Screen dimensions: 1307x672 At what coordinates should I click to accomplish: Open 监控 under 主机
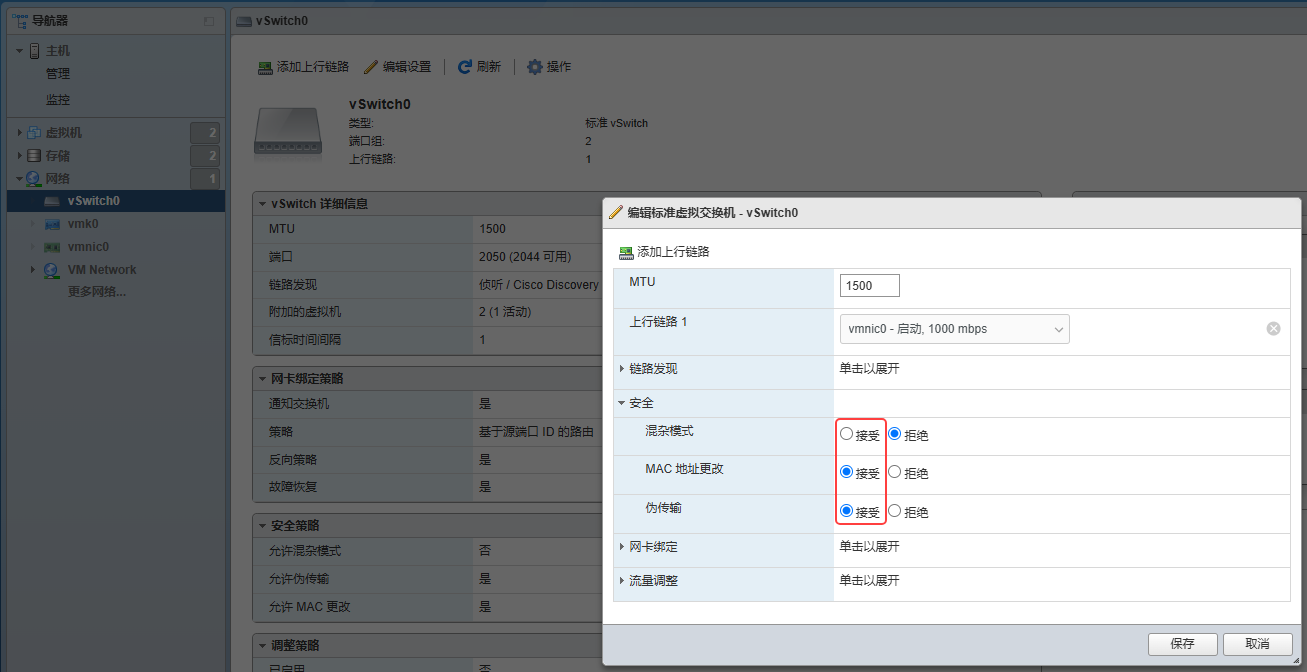pos(58,100)
